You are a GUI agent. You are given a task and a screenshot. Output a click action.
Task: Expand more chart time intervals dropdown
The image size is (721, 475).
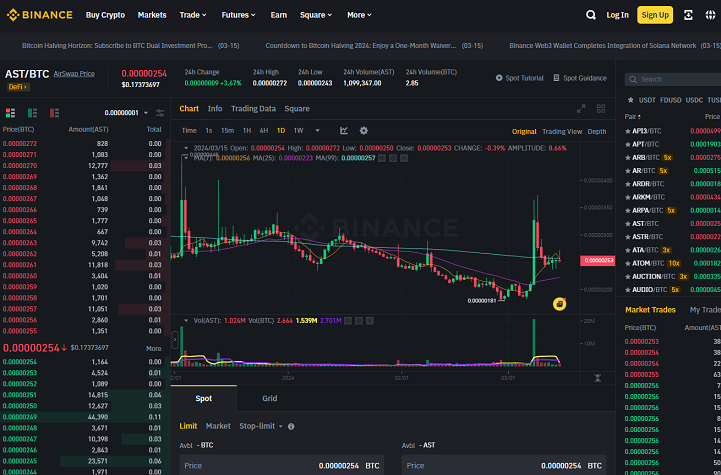317,131
